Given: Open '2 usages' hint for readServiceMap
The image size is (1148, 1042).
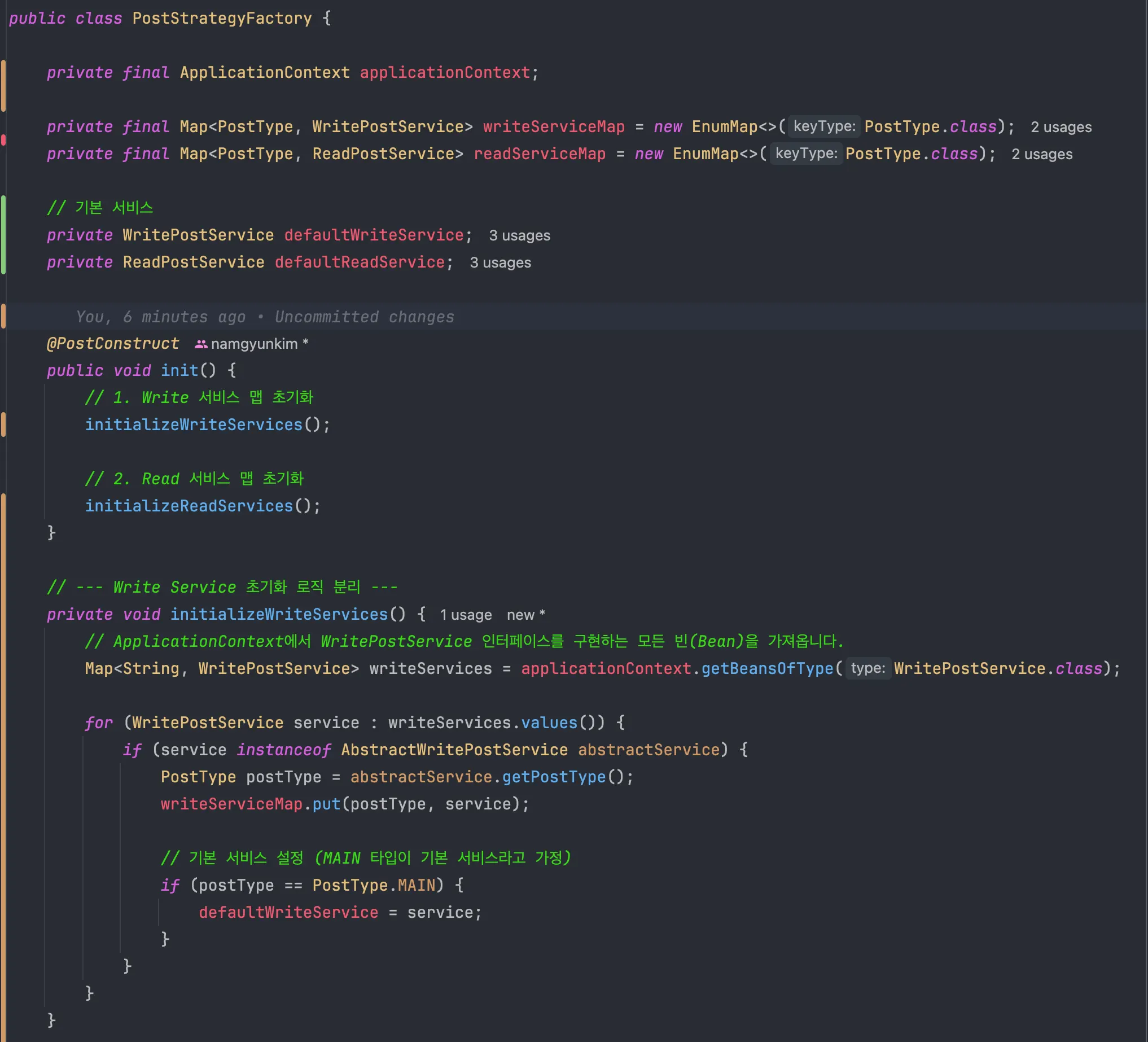Looking at the screenshot, I should click(x=1041, y=154).
